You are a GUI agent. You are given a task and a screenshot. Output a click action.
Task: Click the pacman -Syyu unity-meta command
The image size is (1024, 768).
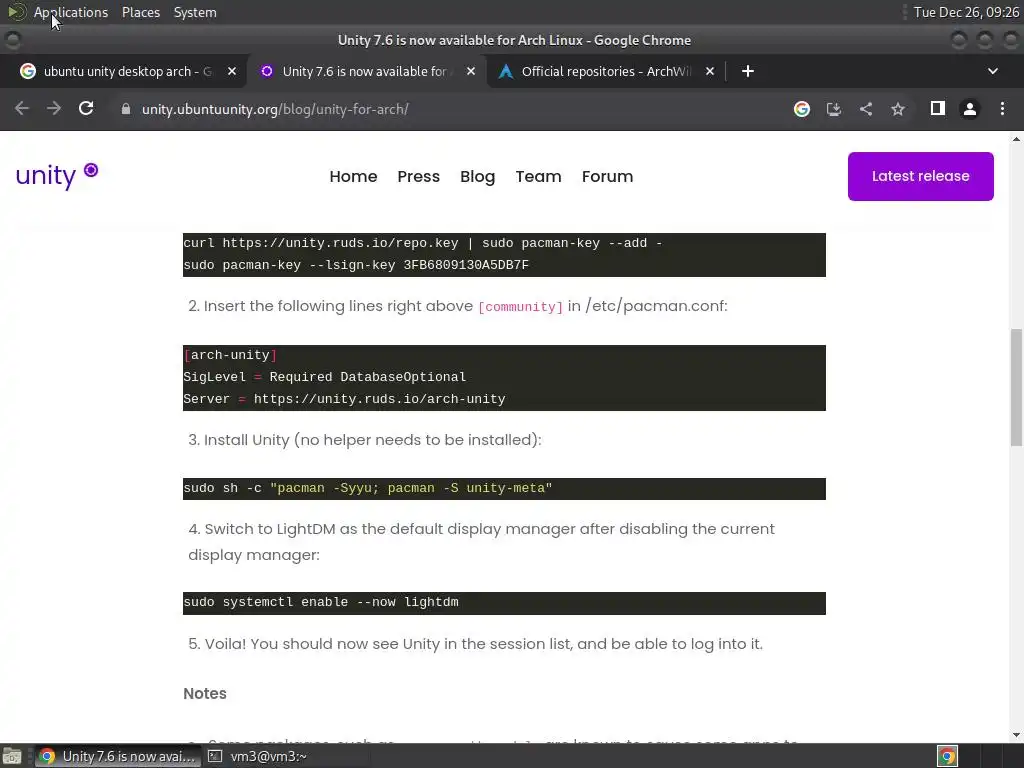(368, 488)
